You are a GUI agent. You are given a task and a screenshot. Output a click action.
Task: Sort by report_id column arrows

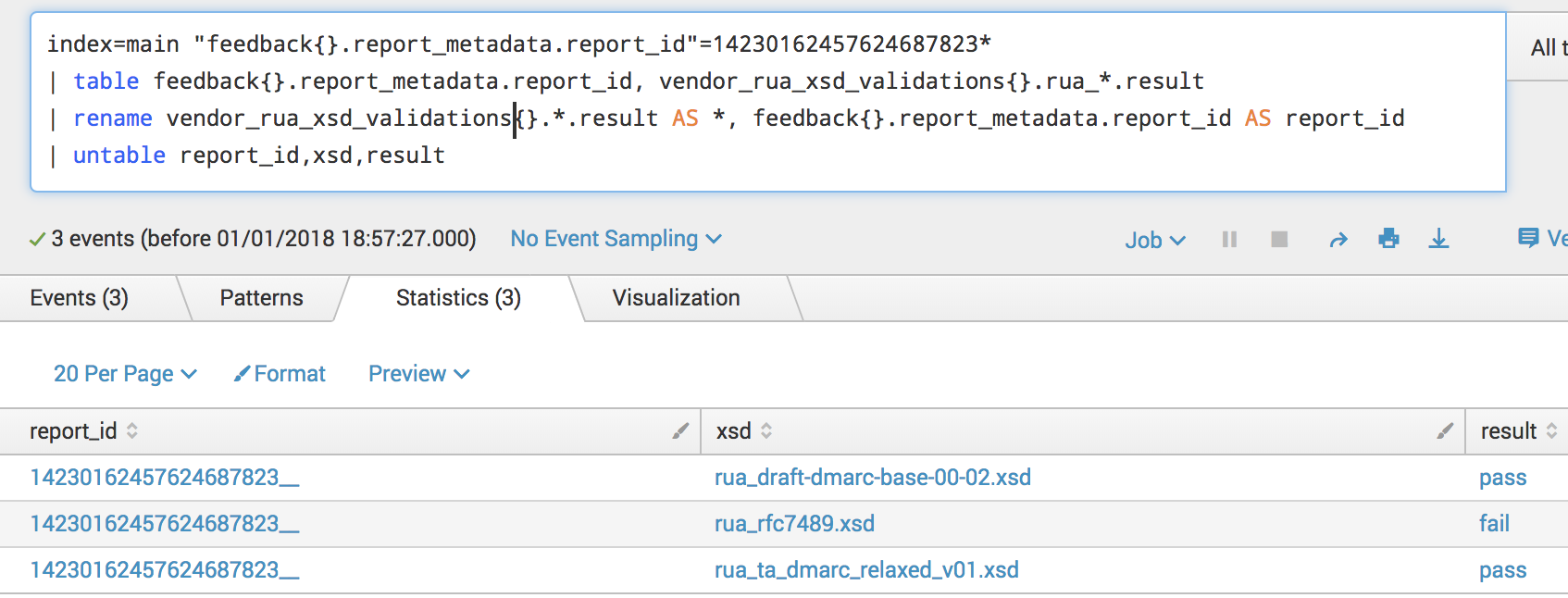[132, 431]
